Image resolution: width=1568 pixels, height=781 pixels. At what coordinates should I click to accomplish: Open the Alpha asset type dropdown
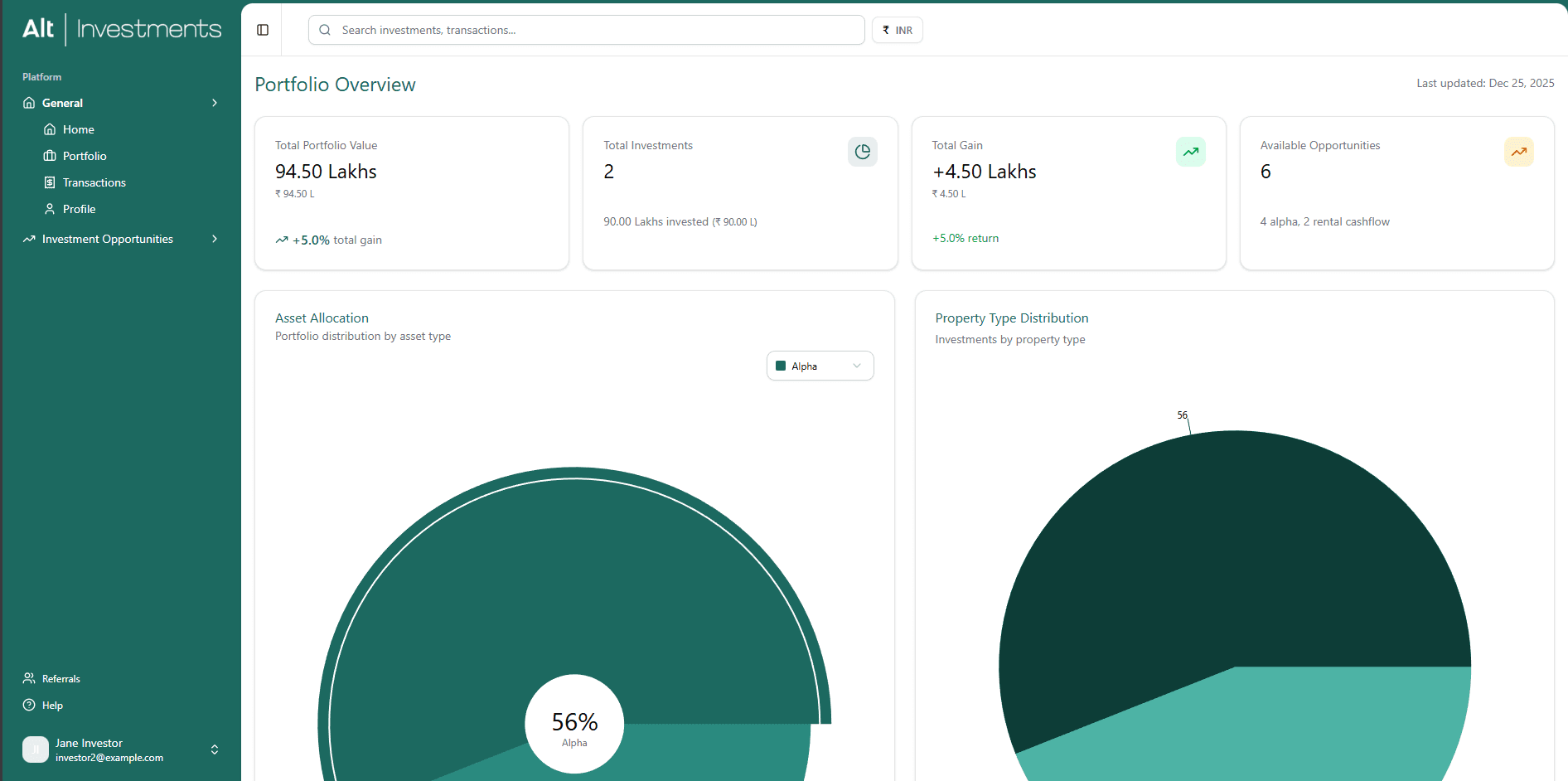[x=820, y=366]
